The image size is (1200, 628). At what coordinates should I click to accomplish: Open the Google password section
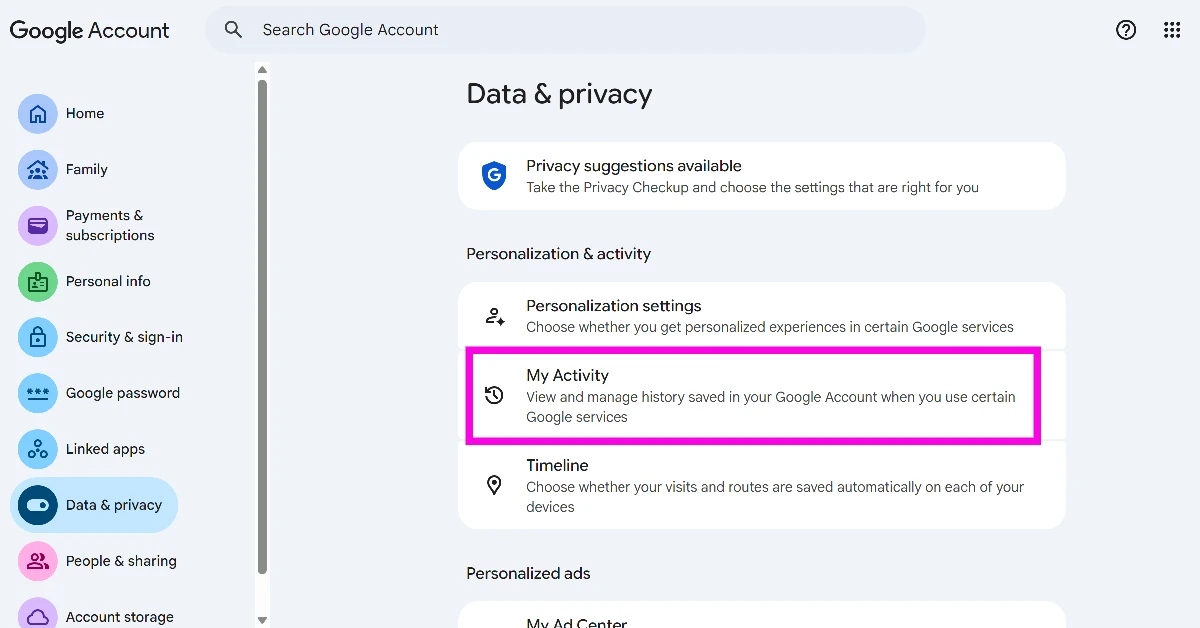coord(100,393)
